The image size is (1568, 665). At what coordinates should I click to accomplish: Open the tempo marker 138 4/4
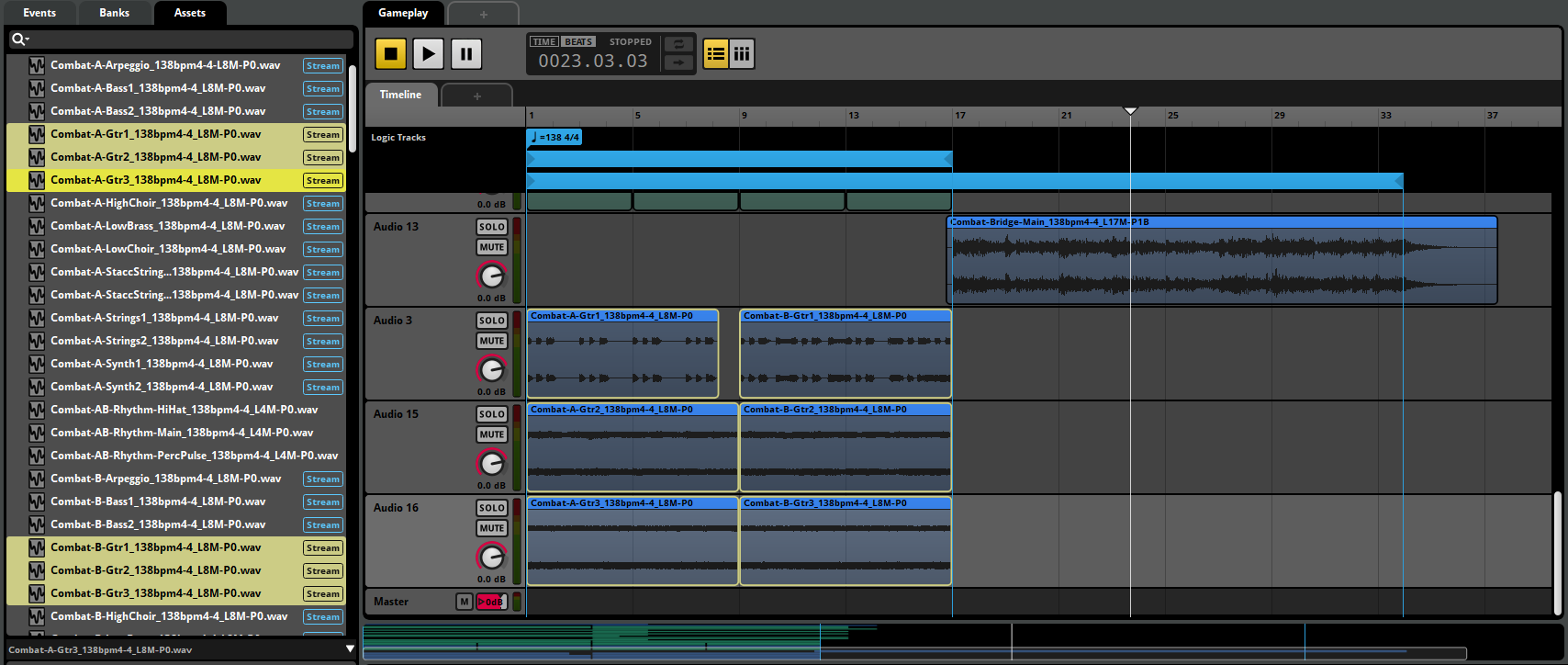[x=554, y=137]
